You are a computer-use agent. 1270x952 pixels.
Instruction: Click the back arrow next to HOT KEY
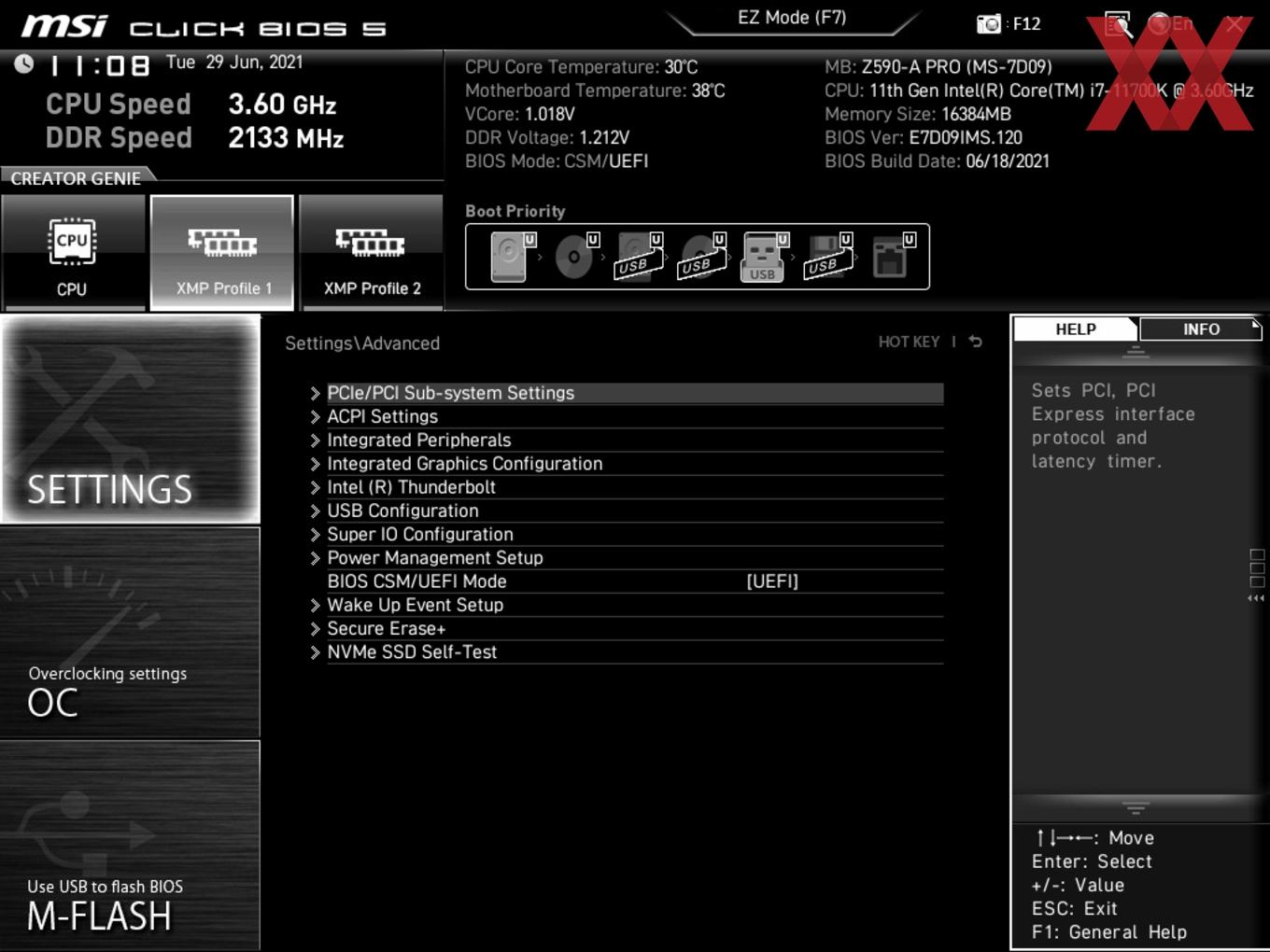(x=975, y=342)
